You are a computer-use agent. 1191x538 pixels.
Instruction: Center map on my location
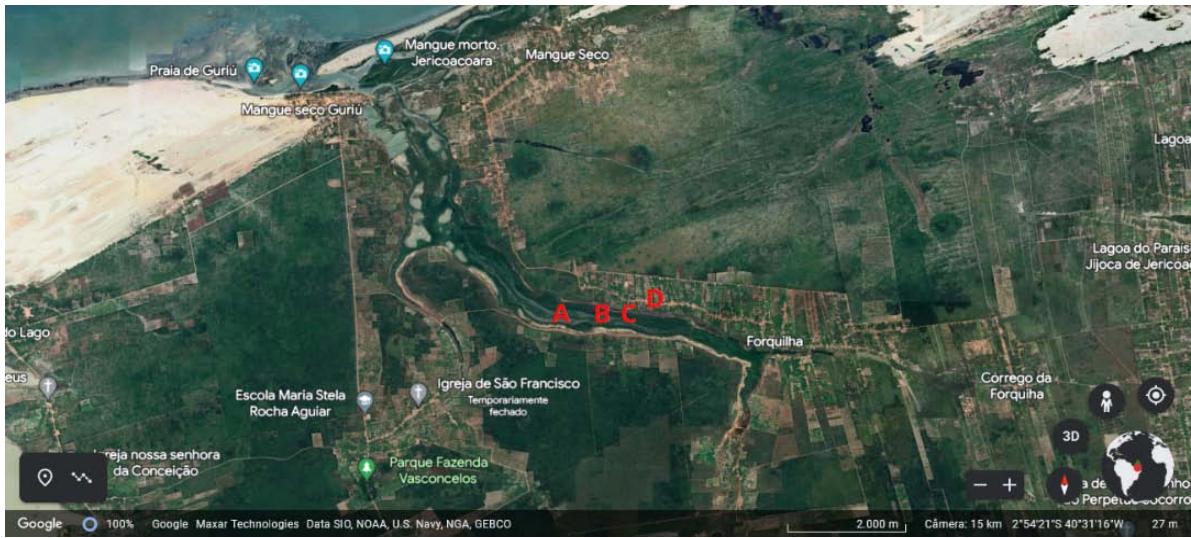click(x=1155, y=396)
